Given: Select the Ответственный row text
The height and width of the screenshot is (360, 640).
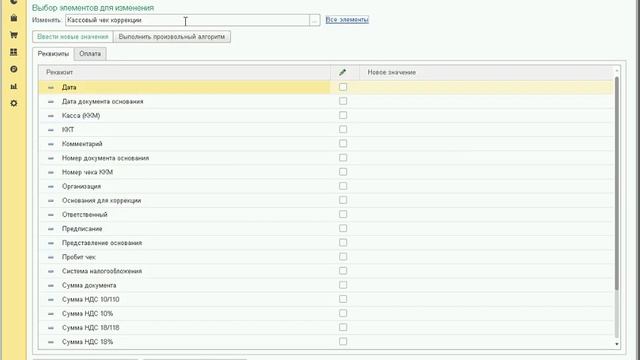Looking at the screenshot, I should 84,215.
